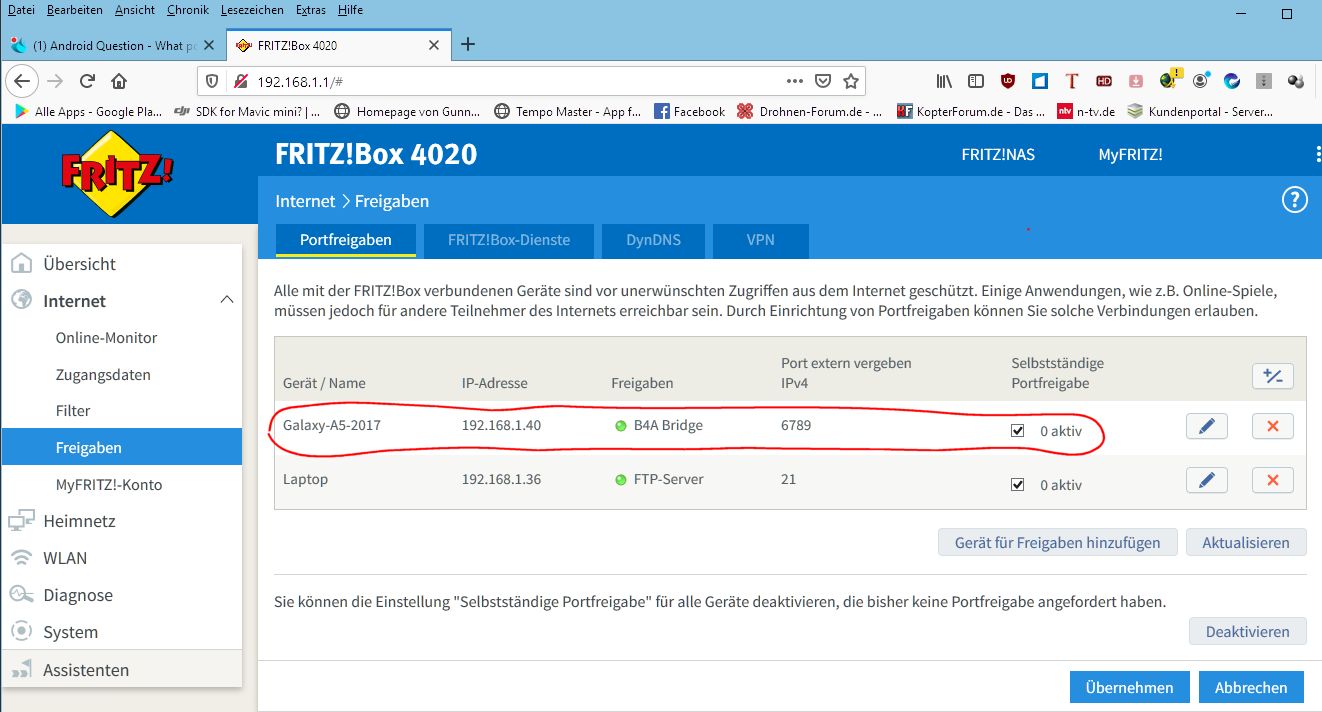Toggle independent port sharing for Galaxy-A5-2017
This screenshot has height=712, width=1322.
click(1018, 431)
